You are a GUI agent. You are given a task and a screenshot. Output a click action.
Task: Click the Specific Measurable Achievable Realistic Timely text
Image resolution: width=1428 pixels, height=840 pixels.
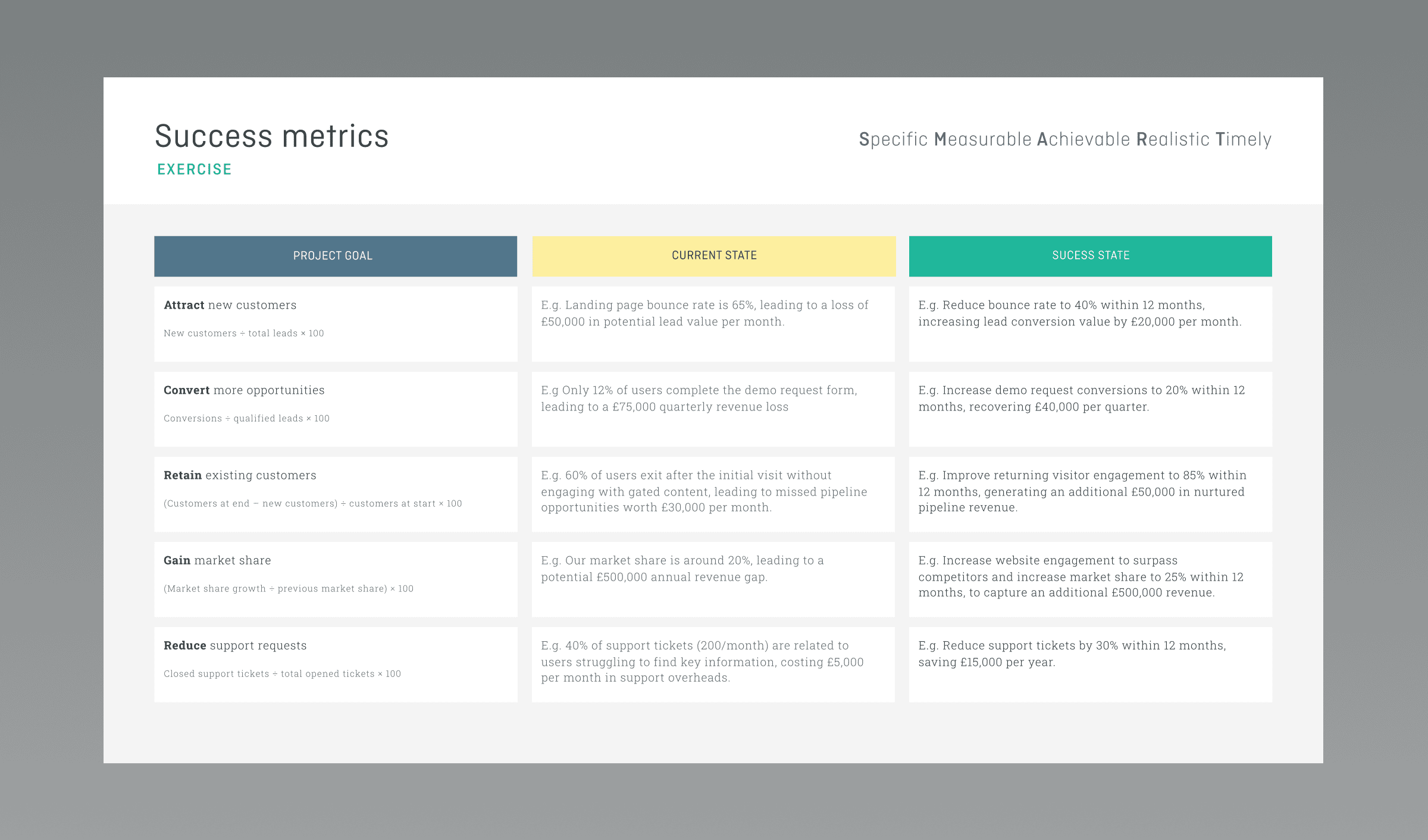click(1064, 139)
